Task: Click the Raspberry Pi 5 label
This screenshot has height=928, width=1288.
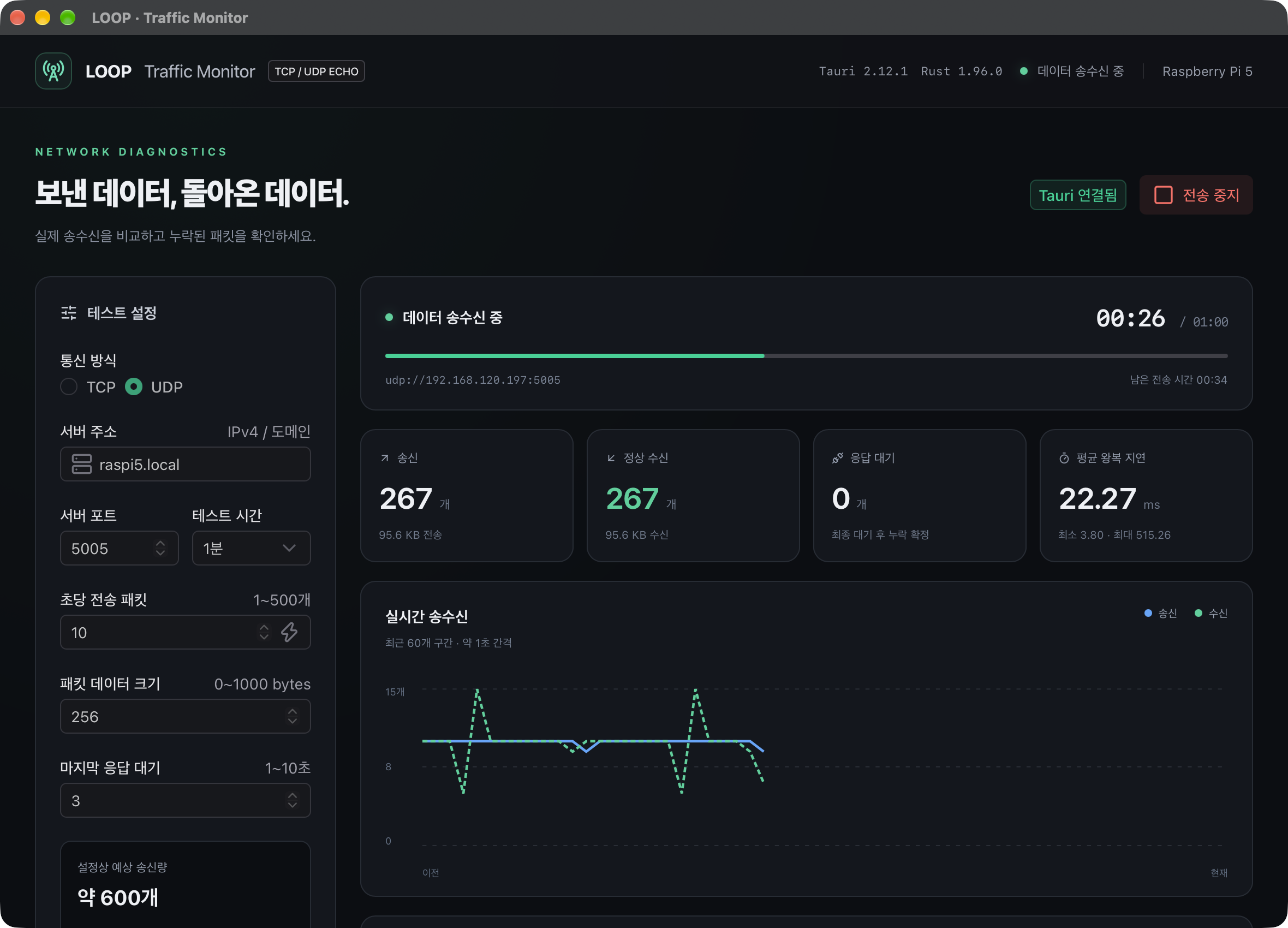Action: [x=1207, y=71]
